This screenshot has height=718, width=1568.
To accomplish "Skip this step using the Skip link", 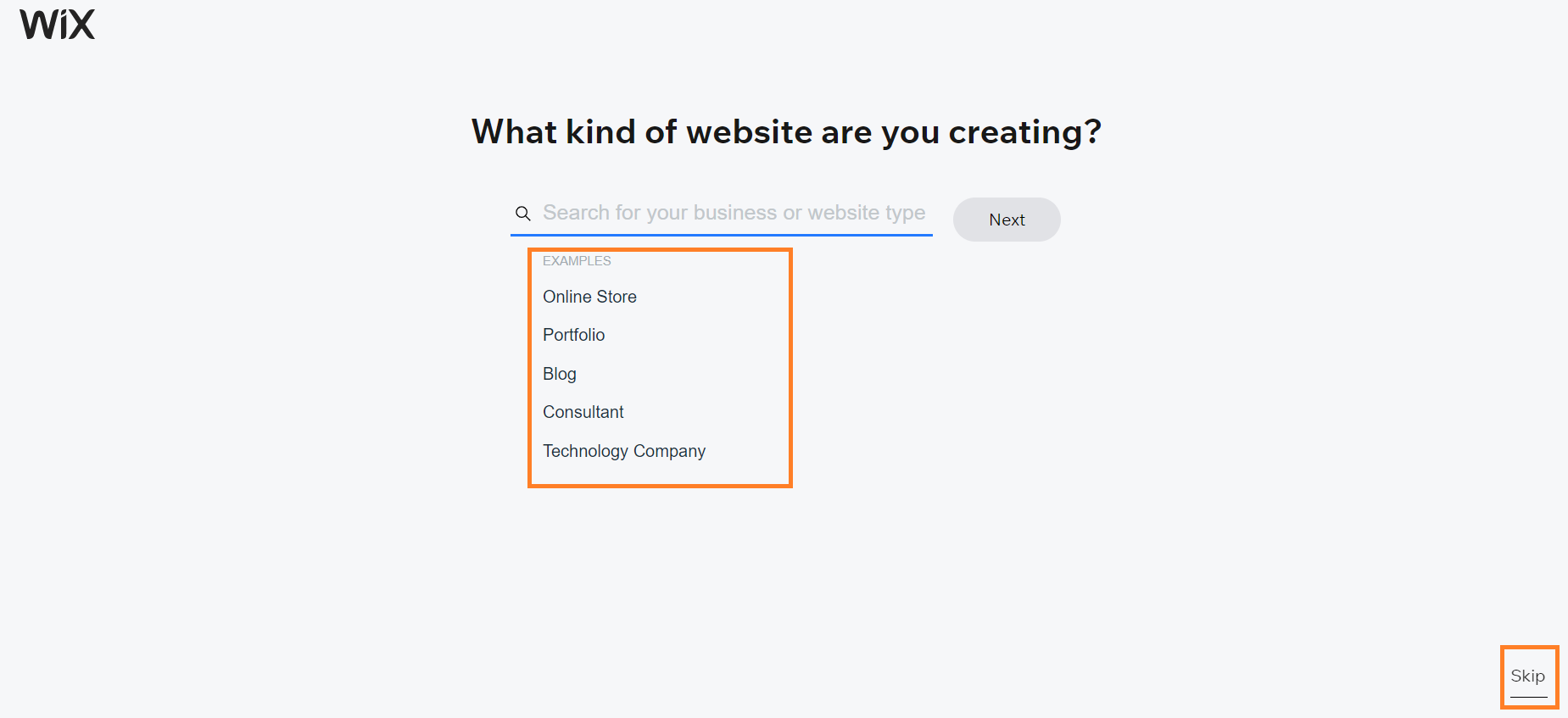I will click(x=1528, y=676).
